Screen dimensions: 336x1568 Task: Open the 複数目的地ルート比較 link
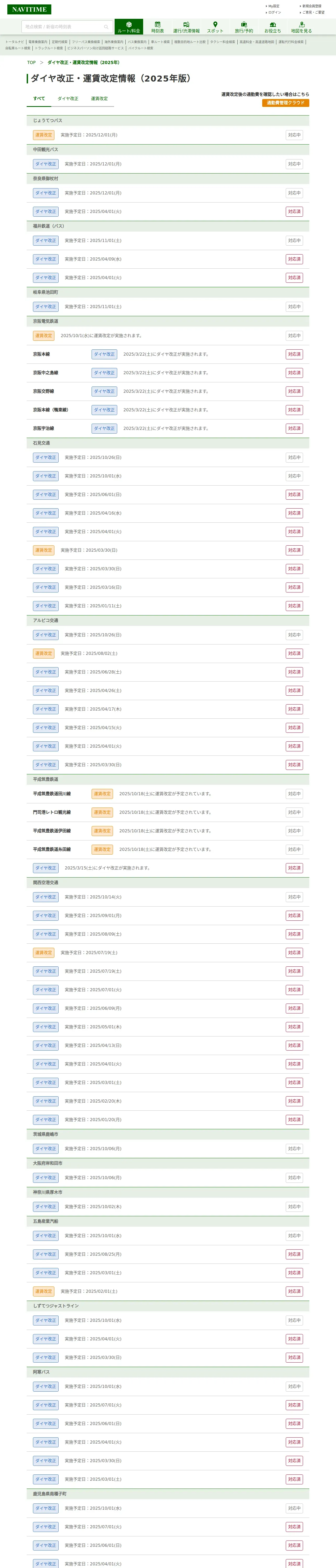point(190,42)
